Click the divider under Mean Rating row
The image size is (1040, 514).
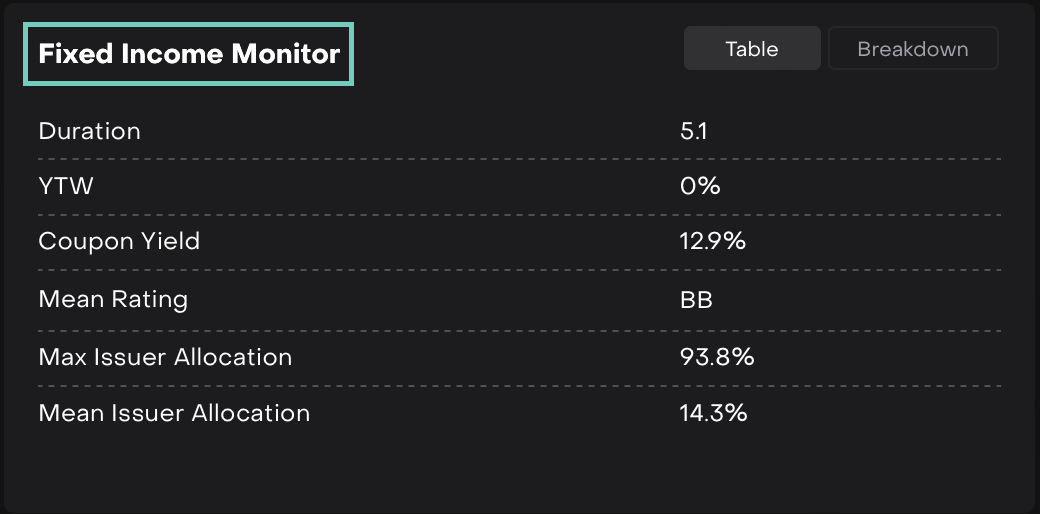(x=519, y=330)
